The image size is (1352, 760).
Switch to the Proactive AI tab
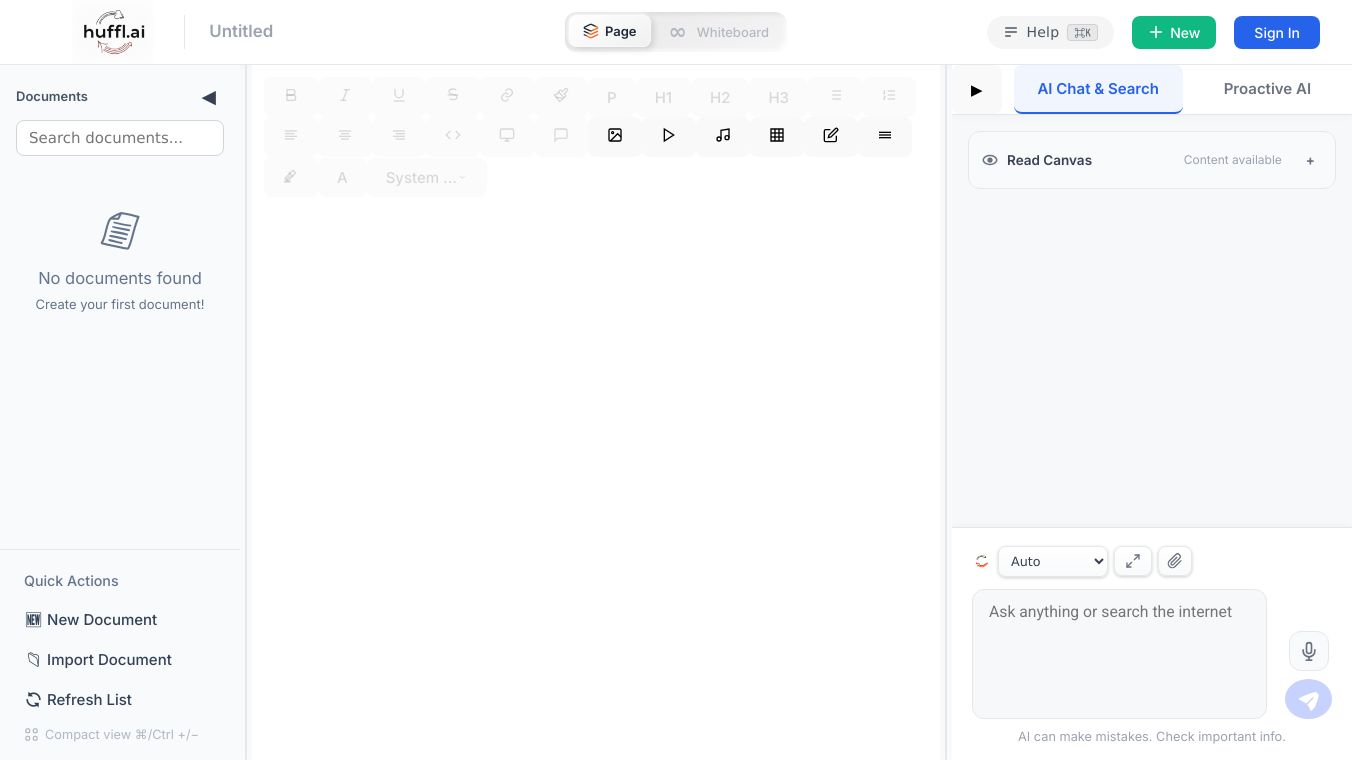pos(1267,89)
